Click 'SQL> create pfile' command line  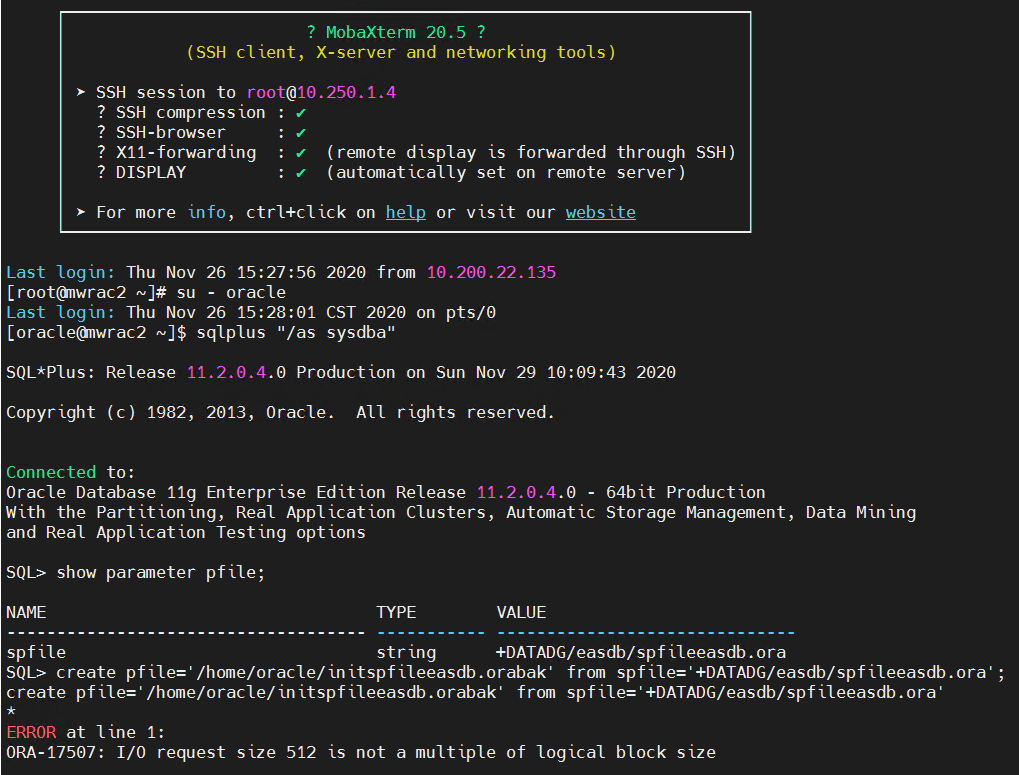click(x=506, y=672)
